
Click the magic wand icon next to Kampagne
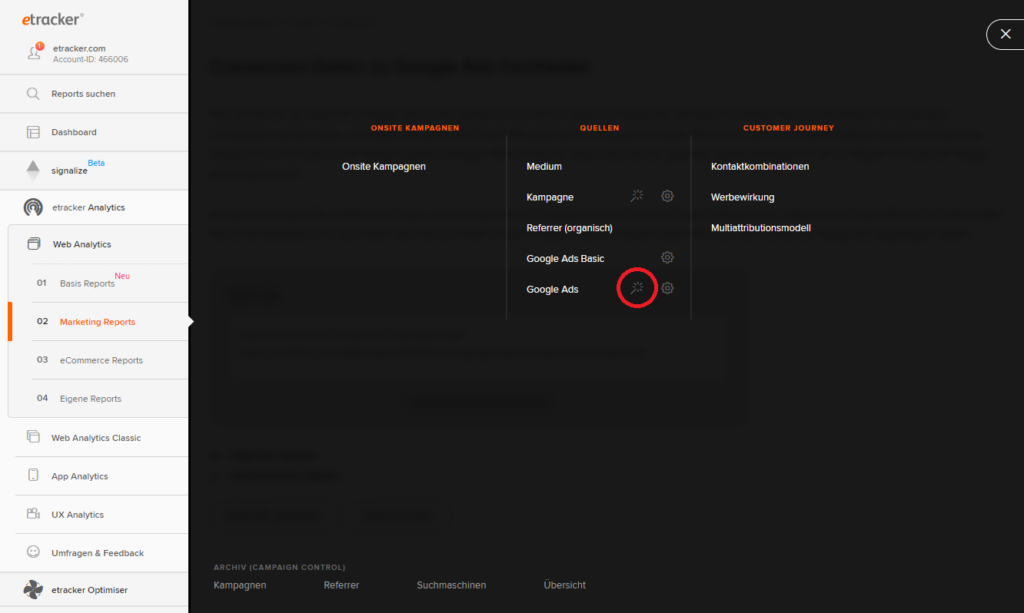coord(637,196)
